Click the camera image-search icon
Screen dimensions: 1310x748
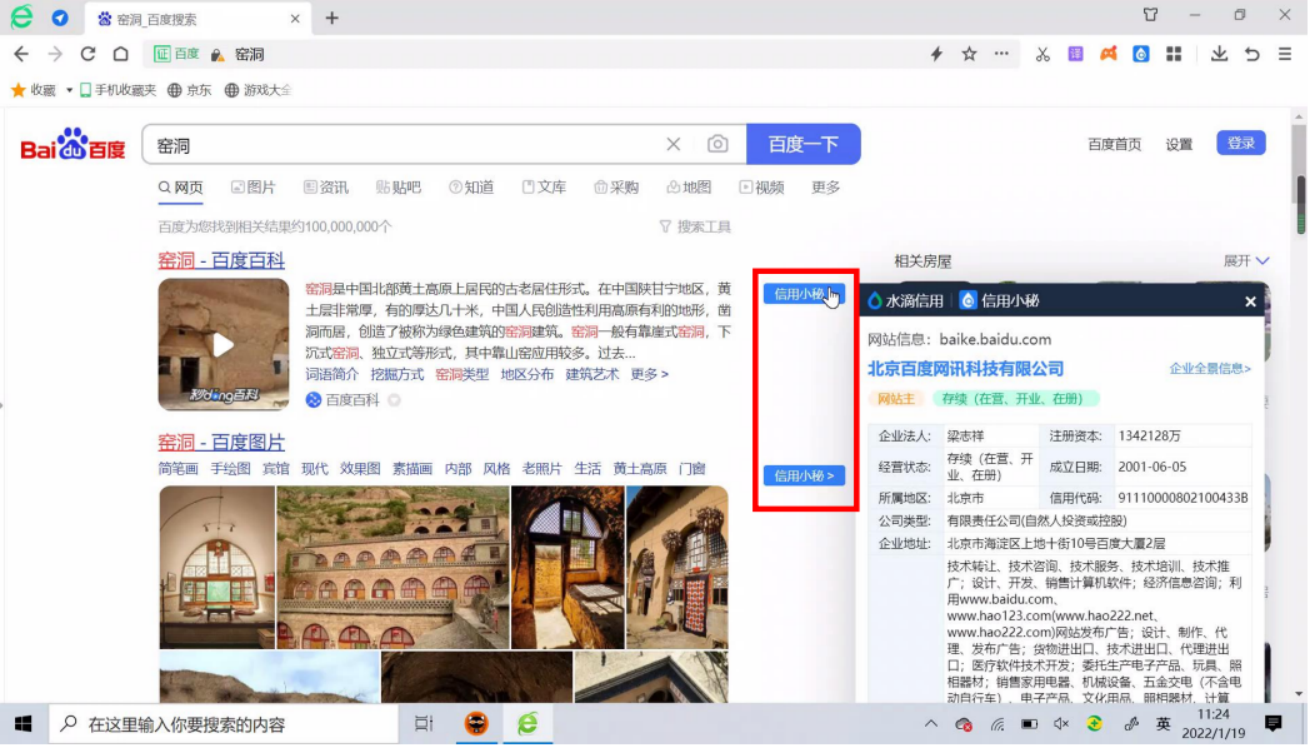pyautogui.click(x=718, y=145)
